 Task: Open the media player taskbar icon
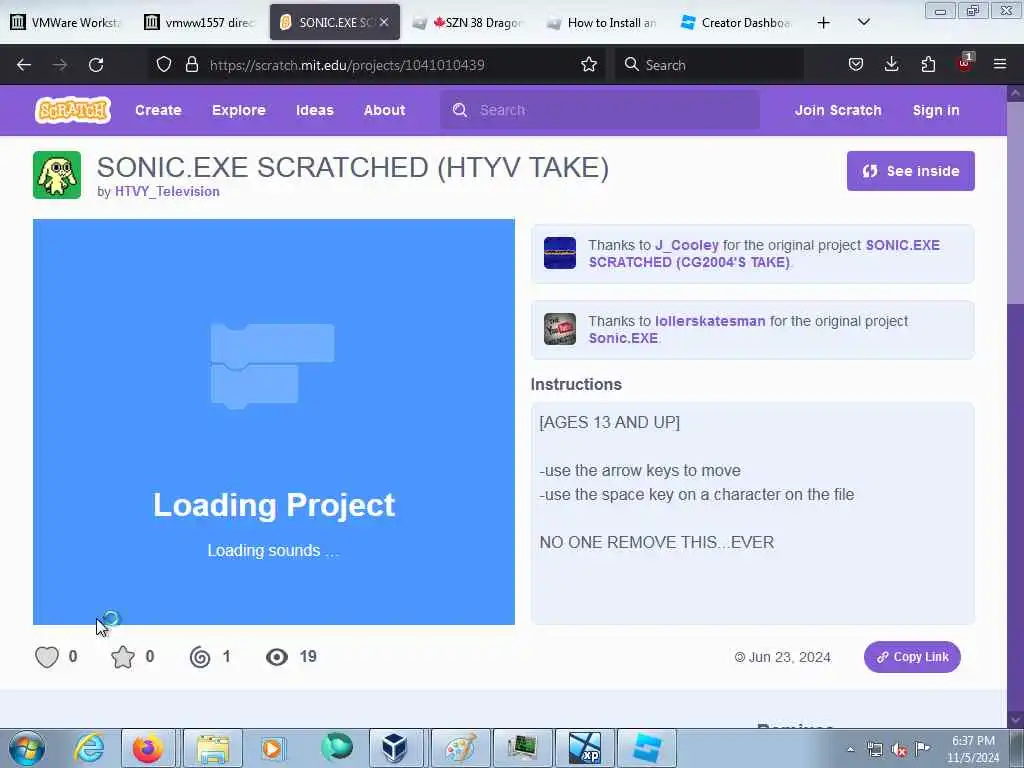point(273,748)
